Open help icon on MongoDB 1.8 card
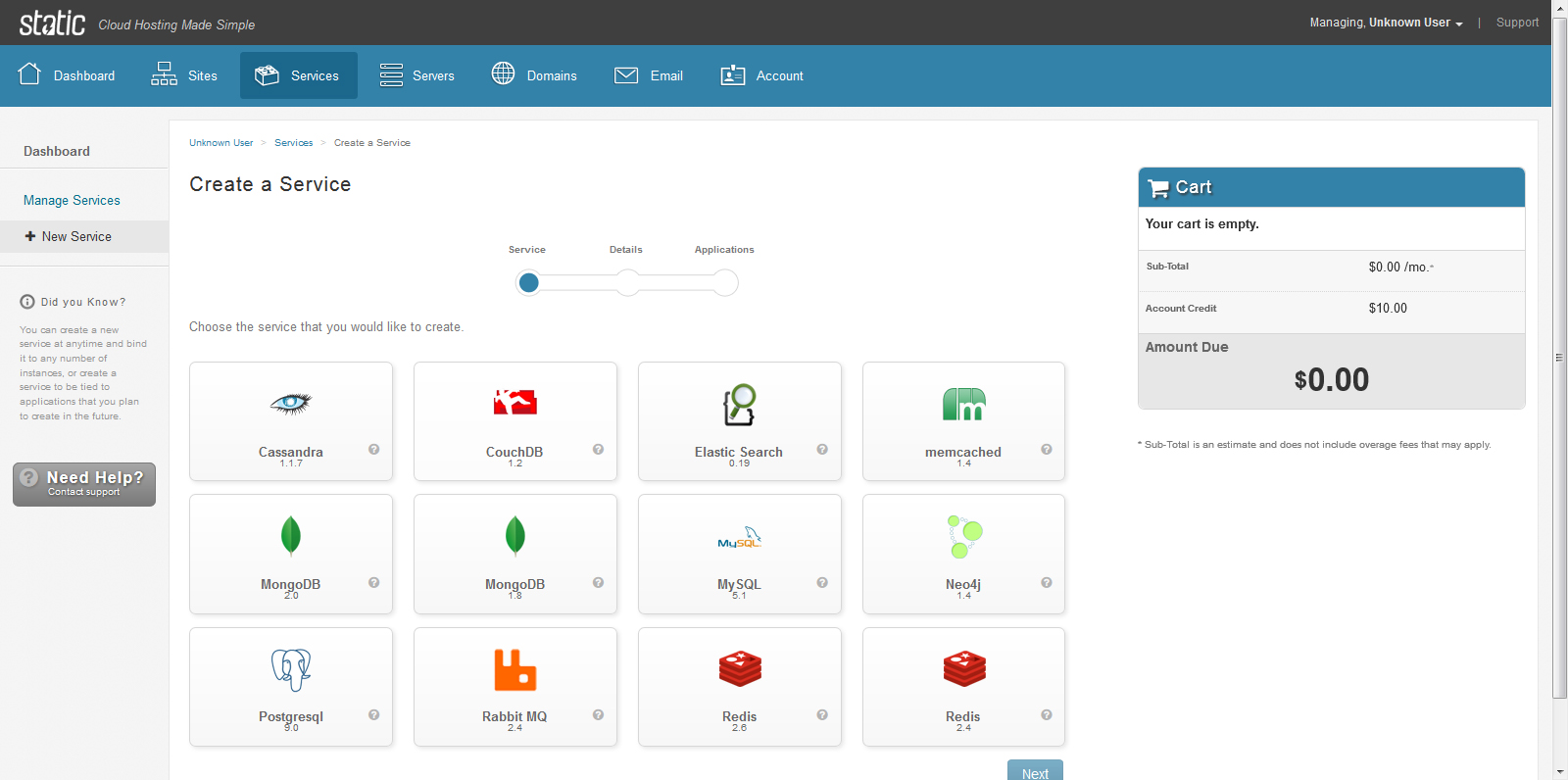1568x780 pixels. 598,582
